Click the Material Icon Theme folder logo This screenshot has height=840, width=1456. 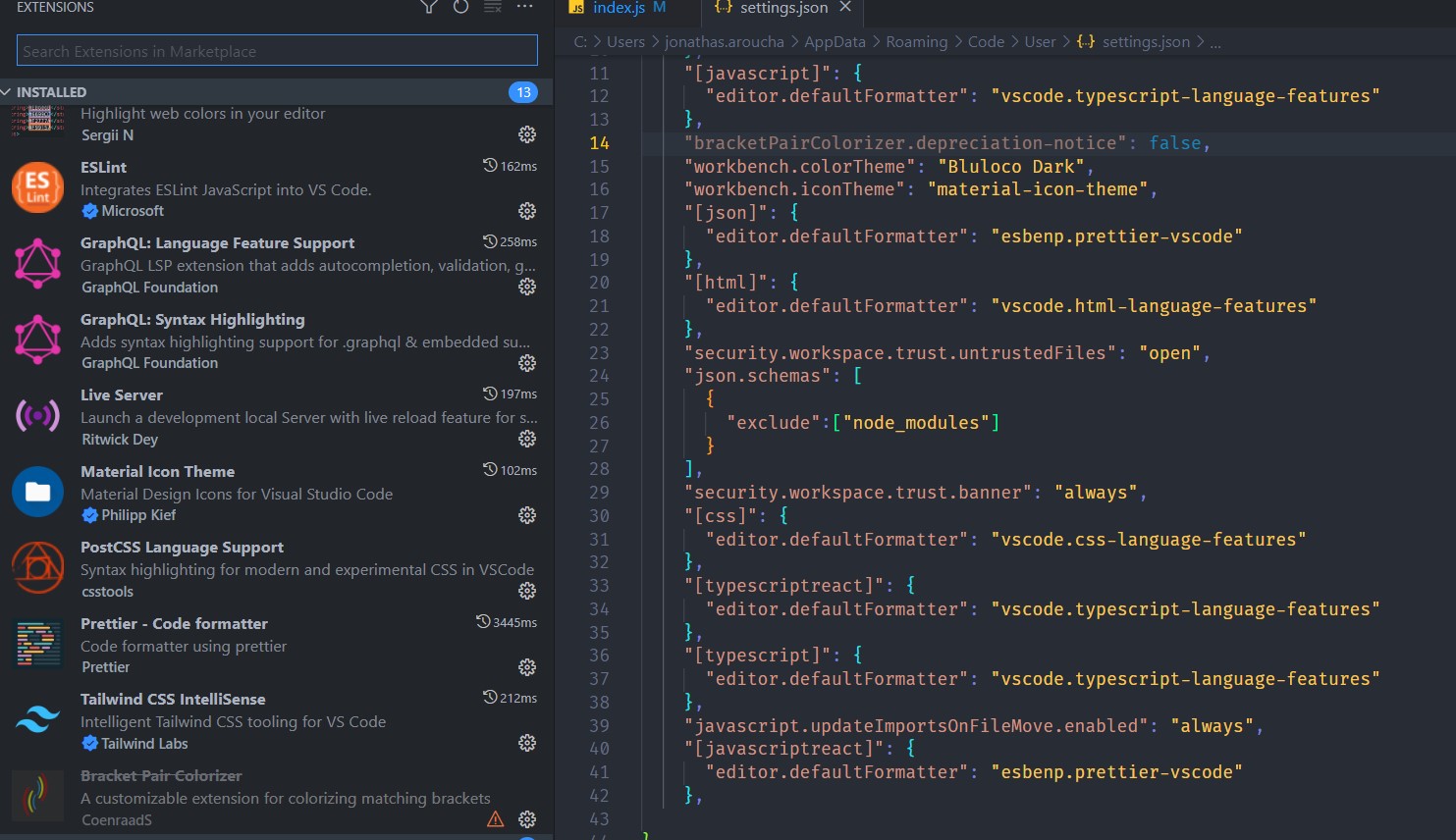[x=37, y=492]
